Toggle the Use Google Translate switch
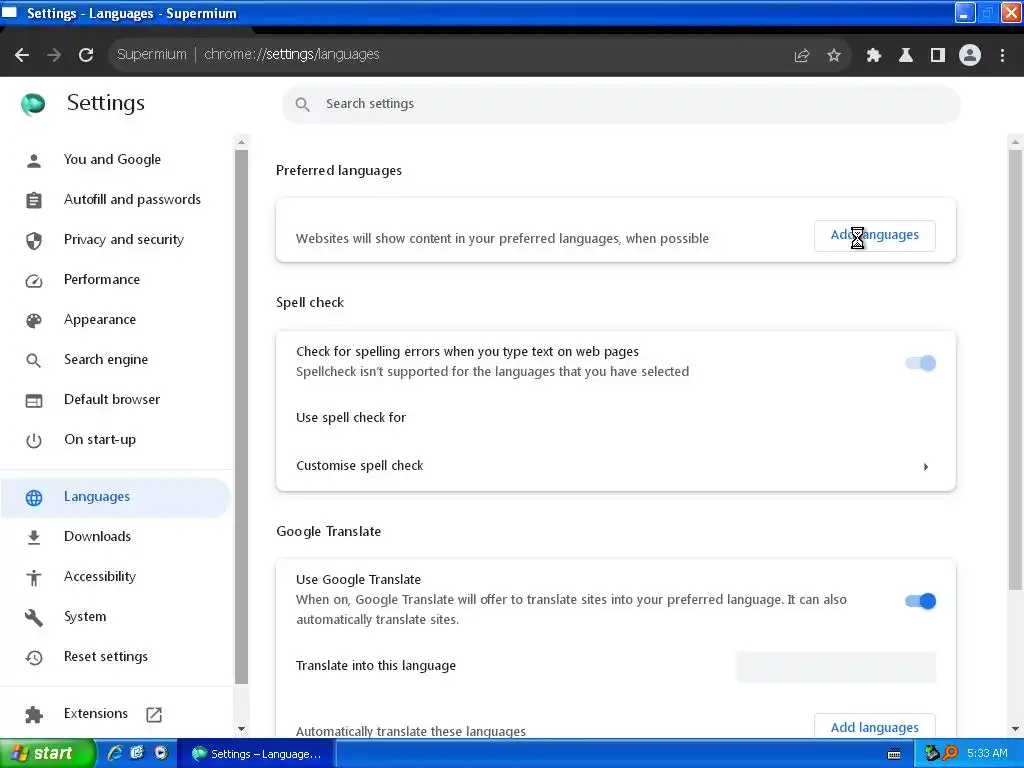The width and height of the screenshot is (1024, 768). point(920,601)
